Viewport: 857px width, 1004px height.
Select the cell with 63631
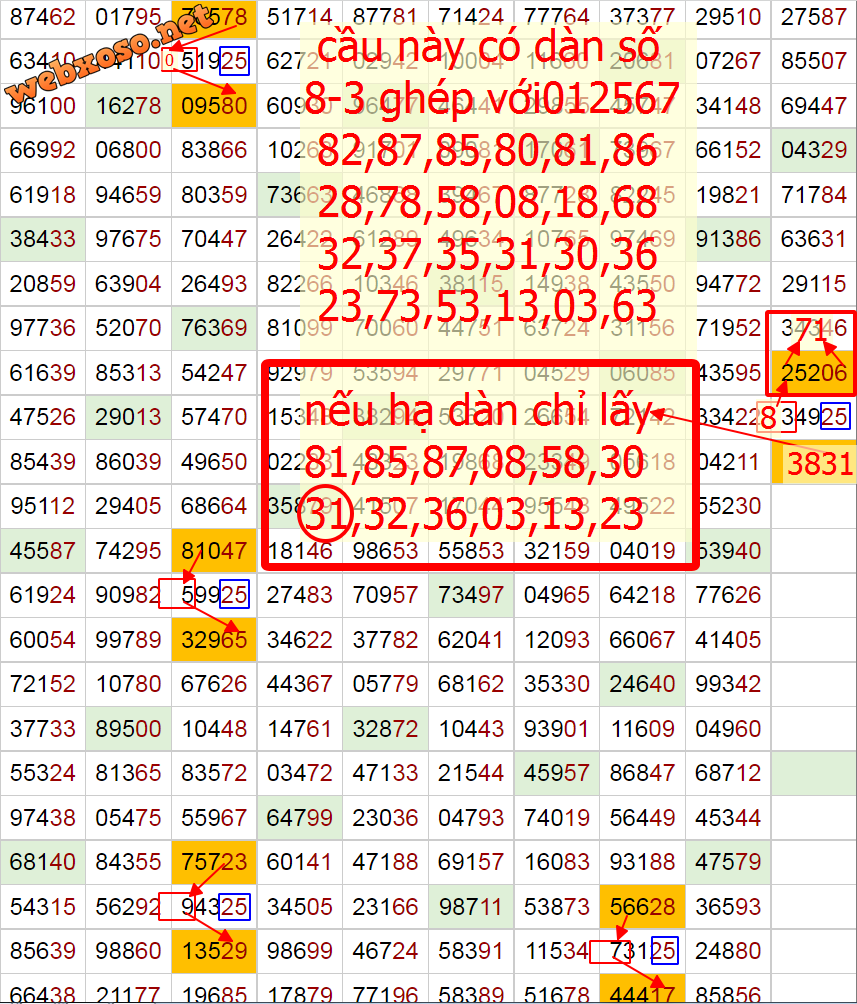tap(813, 239)
